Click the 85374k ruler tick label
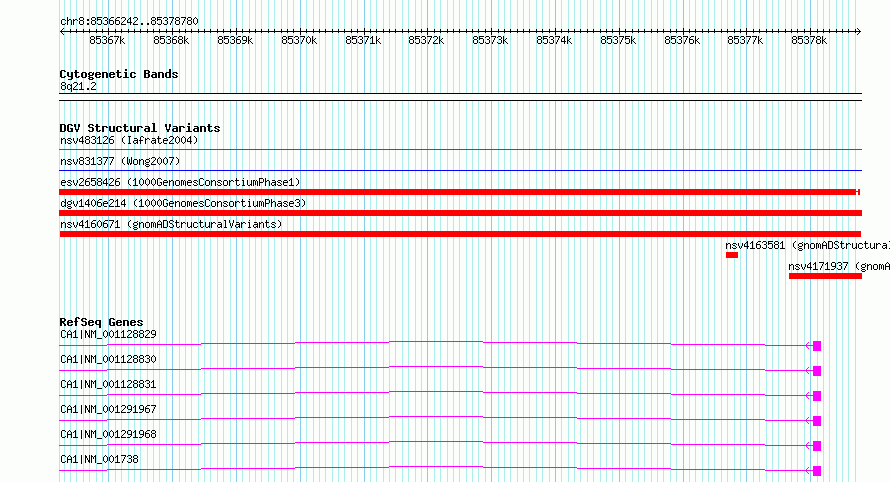The width and height of the screenshot is (890, 482). pyautogui.click(x=555, y=40)
